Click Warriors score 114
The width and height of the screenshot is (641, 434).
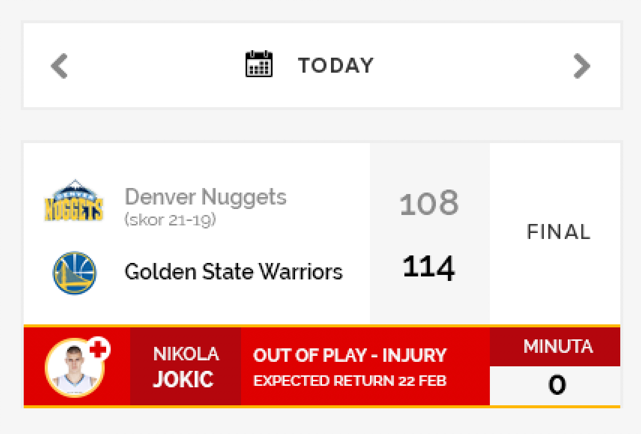pyautogui.click(x=429, y=267)
